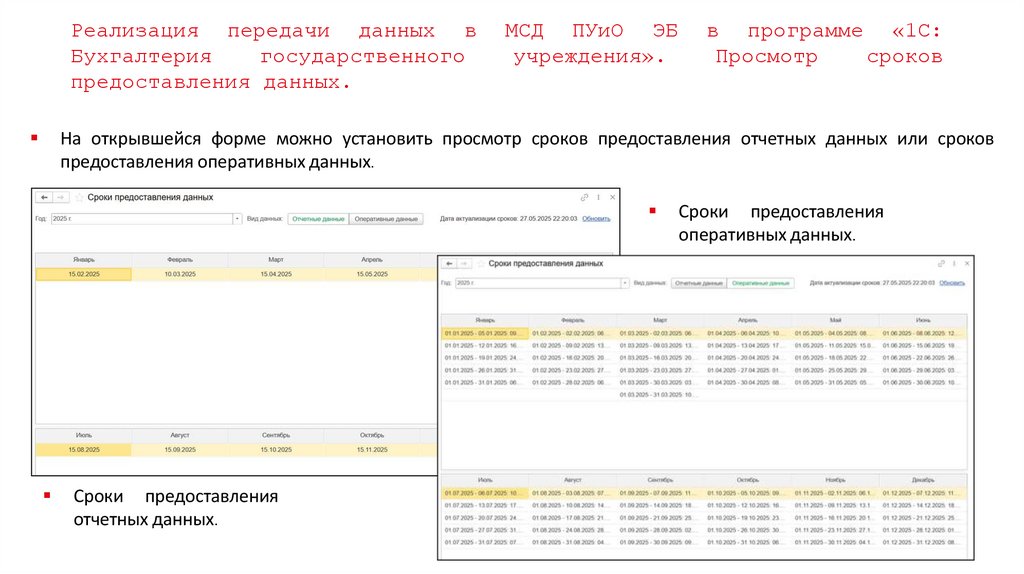Click forward arrow in right (operational data) window
The width and height of the screenshot is (1024, 574).
point(464,263)
